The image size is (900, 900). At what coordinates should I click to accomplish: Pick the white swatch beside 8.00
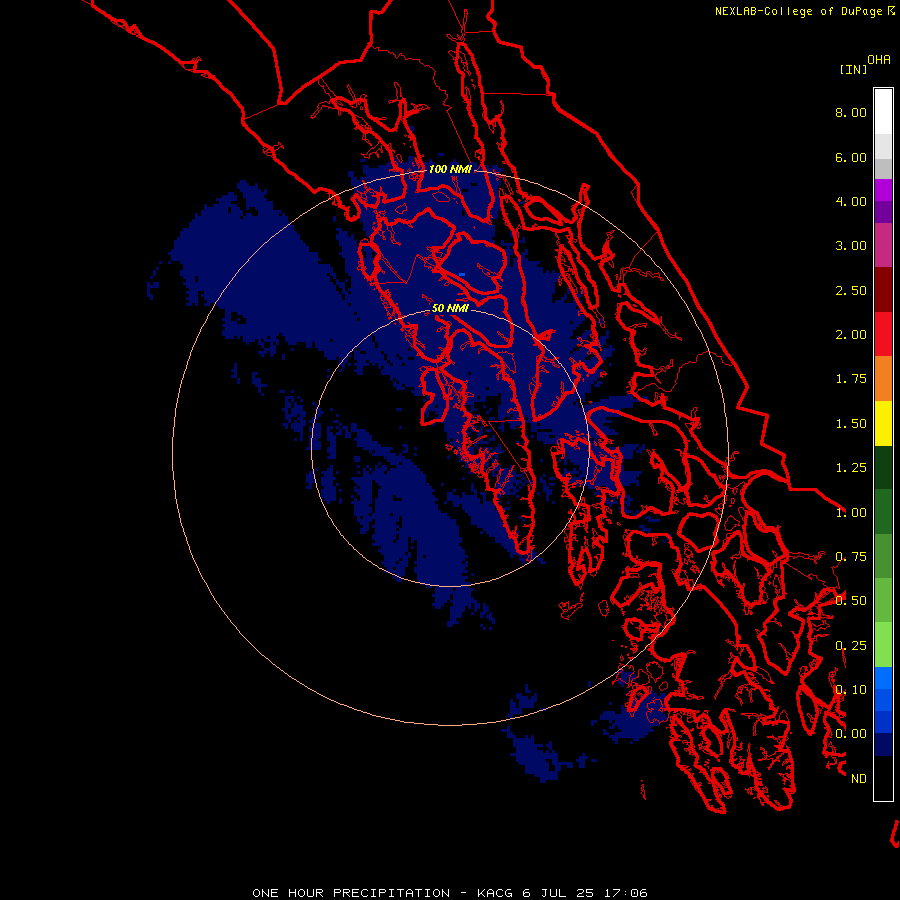coord(883,112)
